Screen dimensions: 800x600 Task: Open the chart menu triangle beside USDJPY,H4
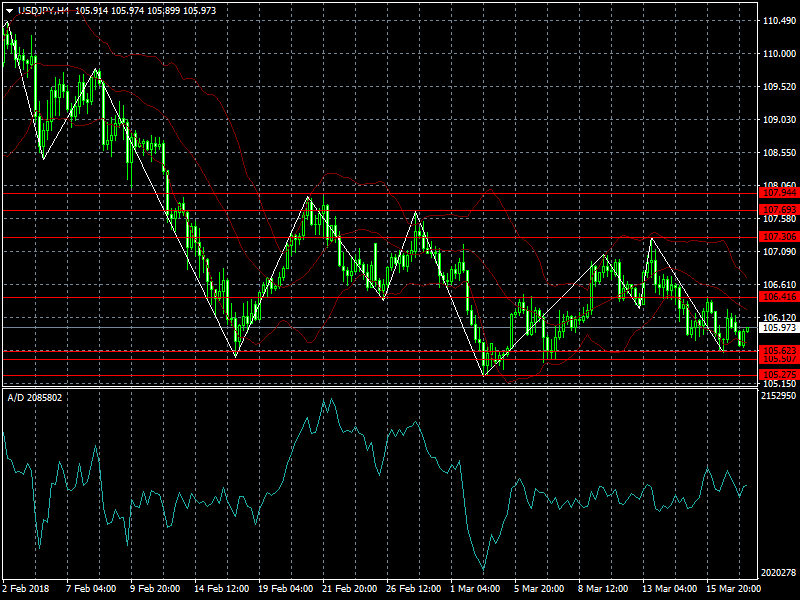coord(9,11)
